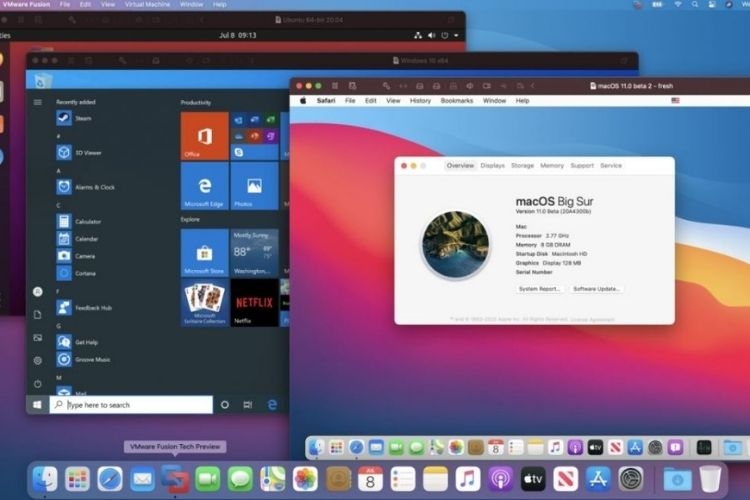
Task: Open Settings gear in Start menu rail
Action: 38,361
